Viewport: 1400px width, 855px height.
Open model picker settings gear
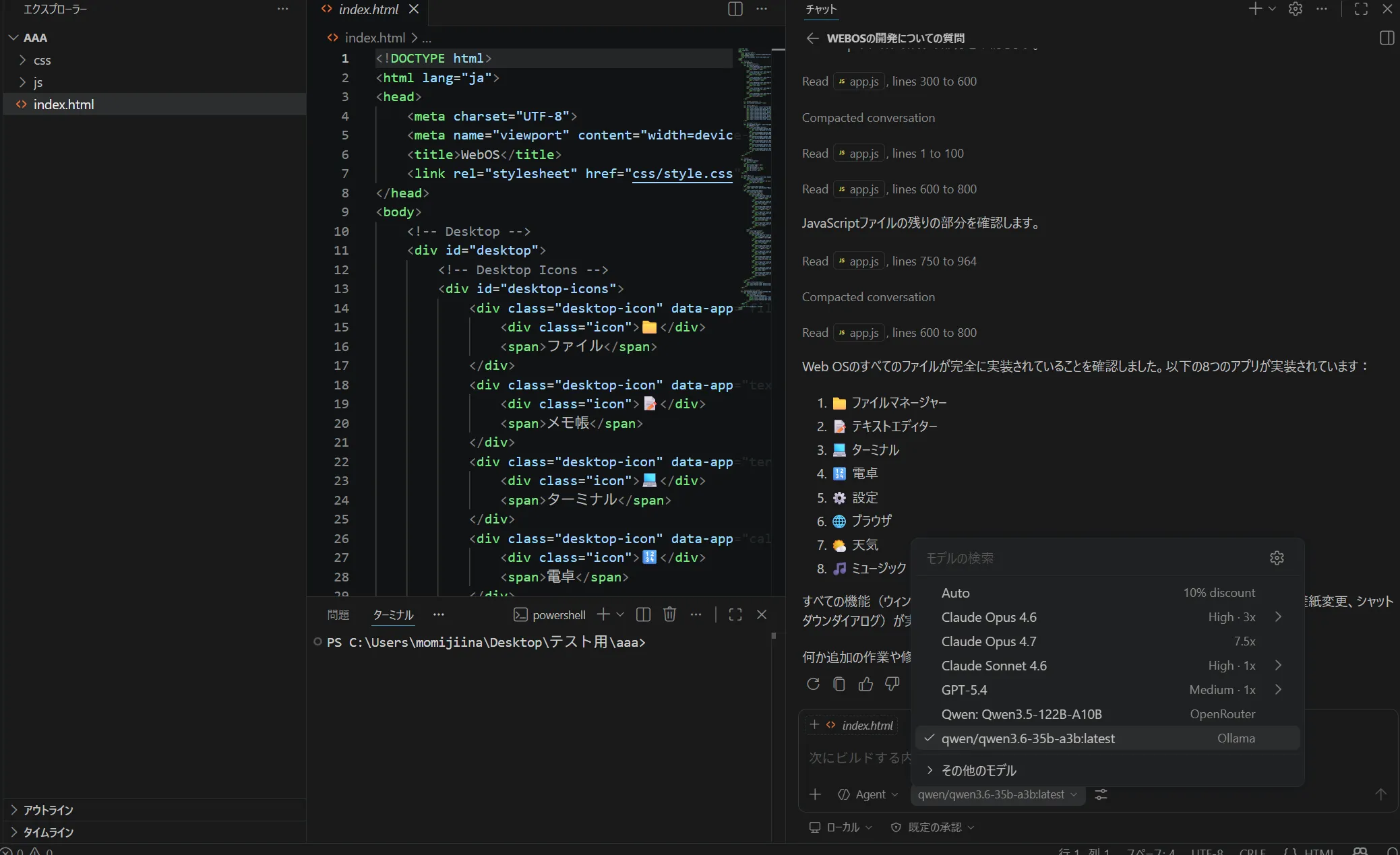click(1277, 558)
